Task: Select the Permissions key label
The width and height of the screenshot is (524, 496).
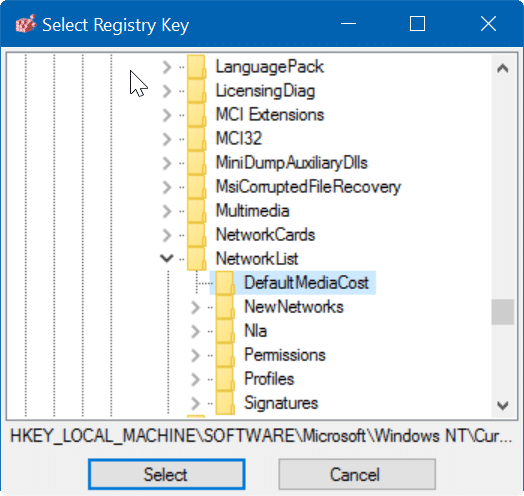Action: 284,355
